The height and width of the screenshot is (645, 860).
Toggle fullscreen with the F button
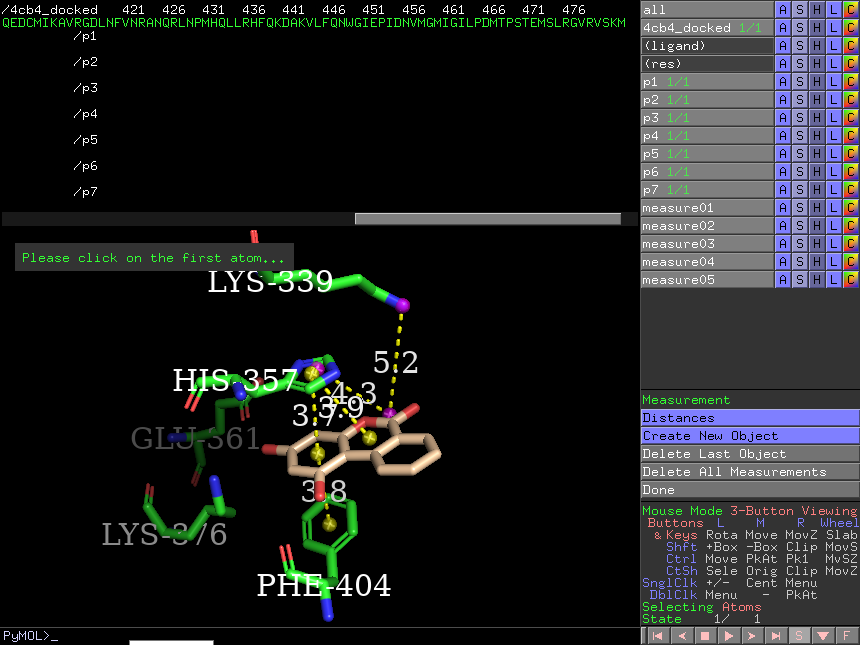(848, 635)
